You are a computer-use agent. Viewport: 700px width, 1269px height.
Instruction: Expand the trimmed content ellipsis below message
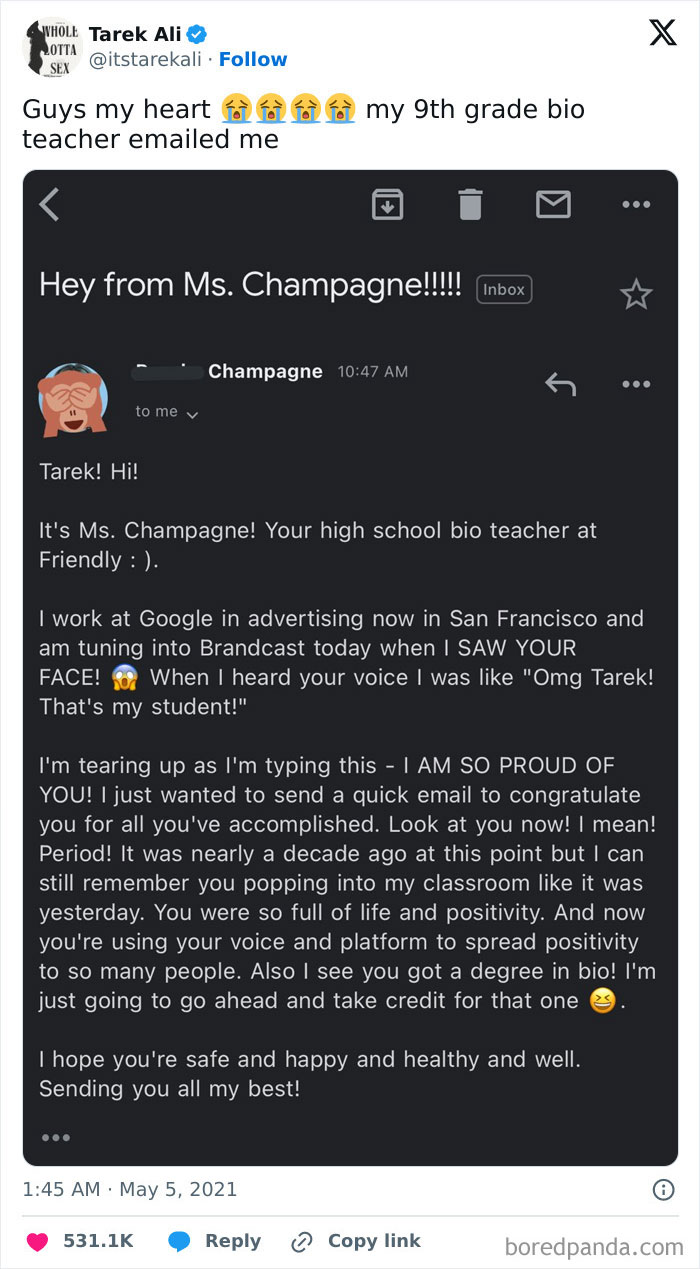coord(55,1137)
